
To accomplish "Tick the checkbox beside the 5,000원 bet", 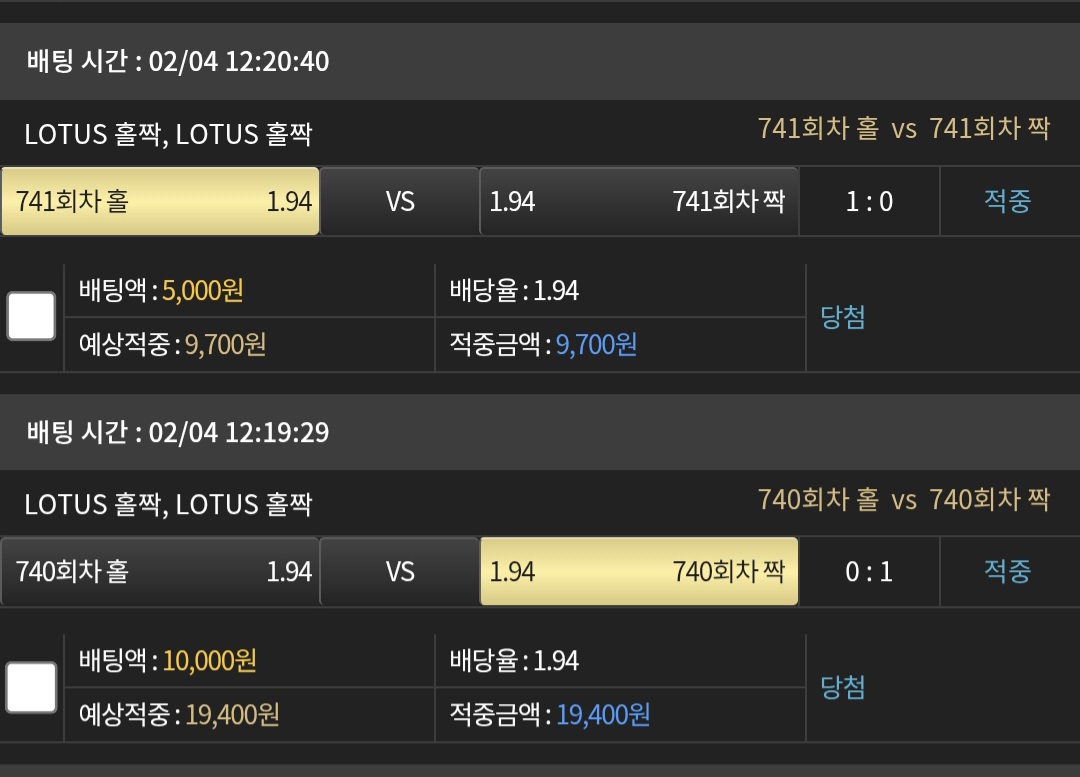I will (x=31, y=316).
